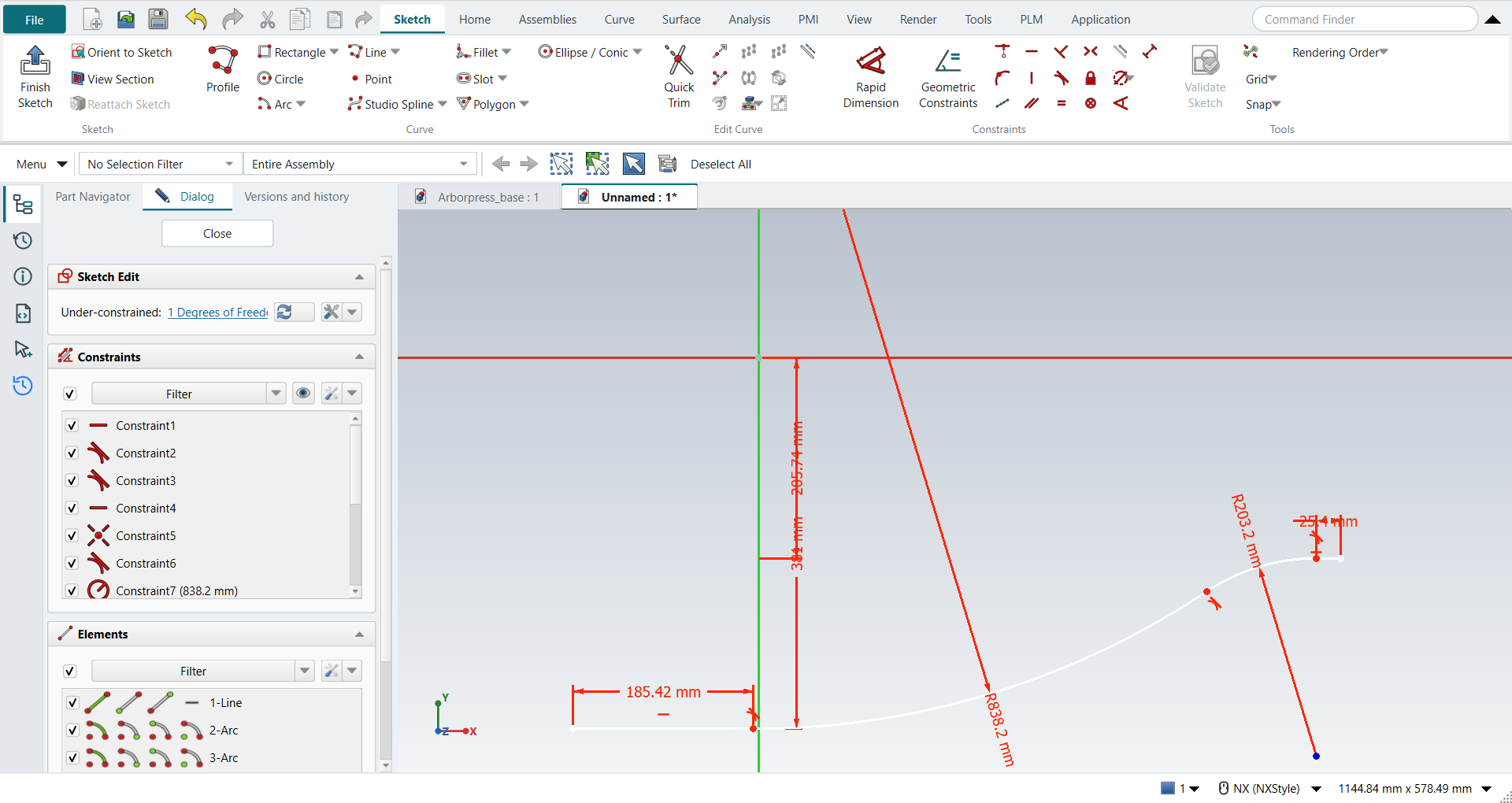Uncheck the Constraint1 checkbox

(x=72, y=425)
